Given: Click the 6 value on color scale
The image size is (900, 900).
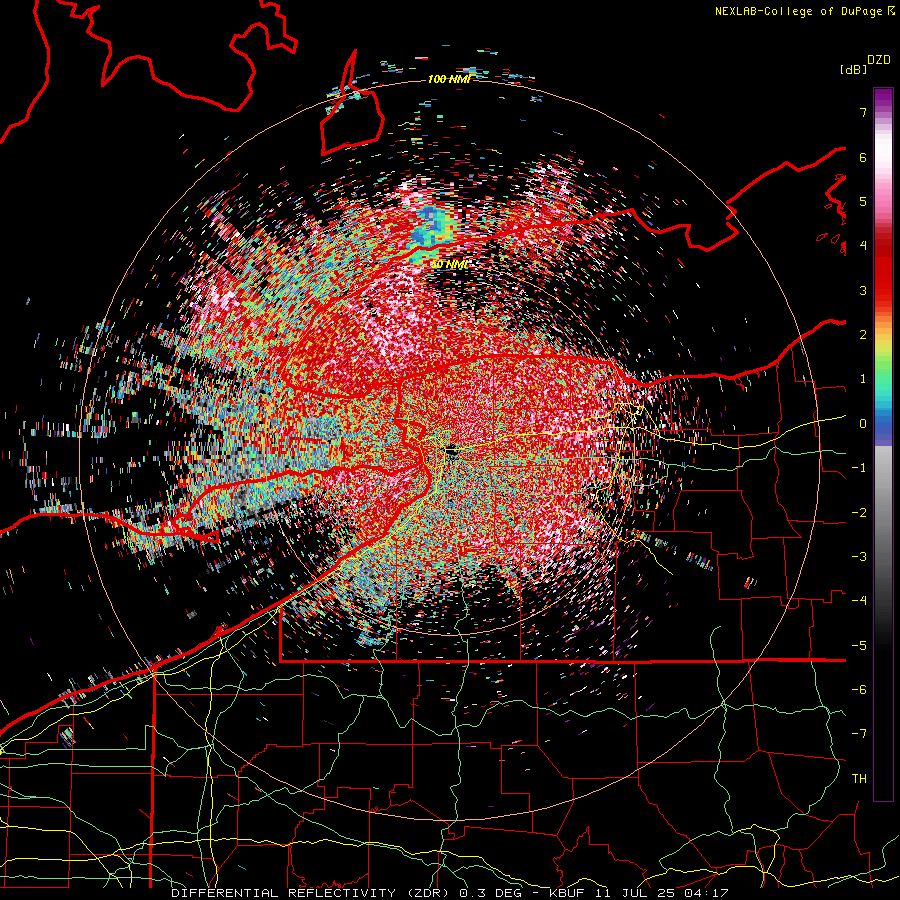Looking at the screenshot, I should 863,157.
